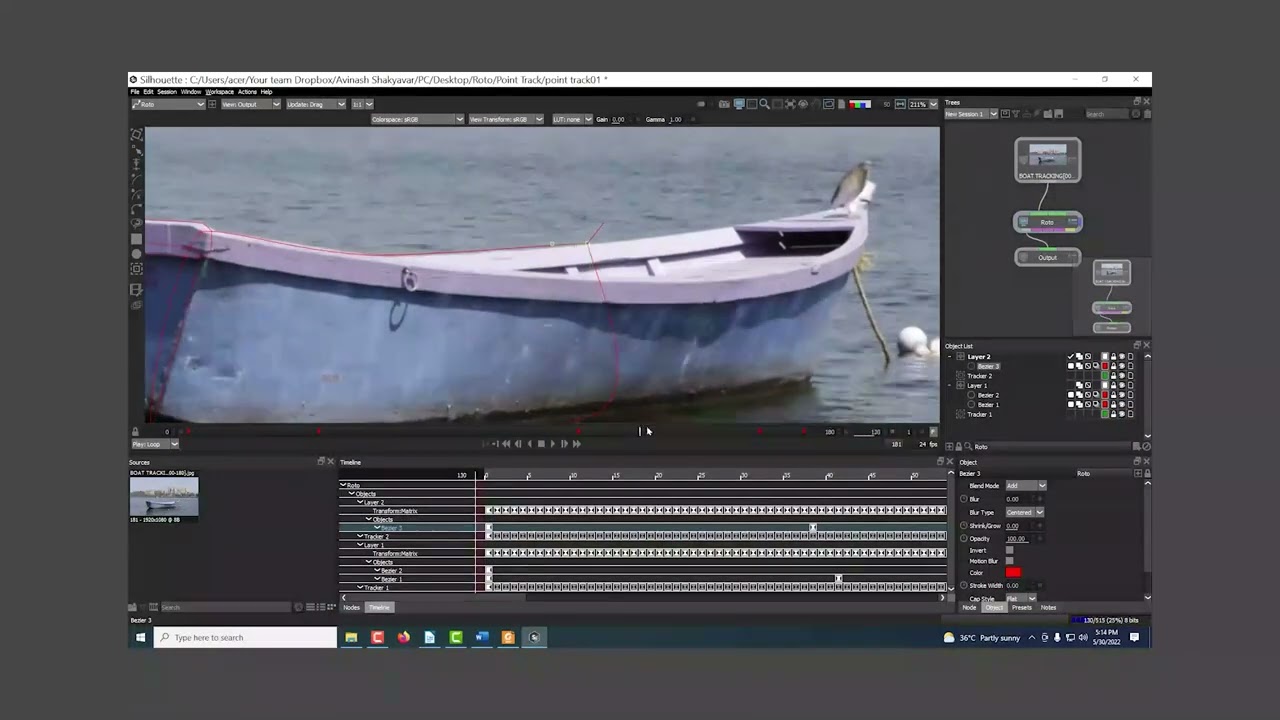Switch to the Nodes tab
The image size is (1280, 720).
(x=352, y=607)
